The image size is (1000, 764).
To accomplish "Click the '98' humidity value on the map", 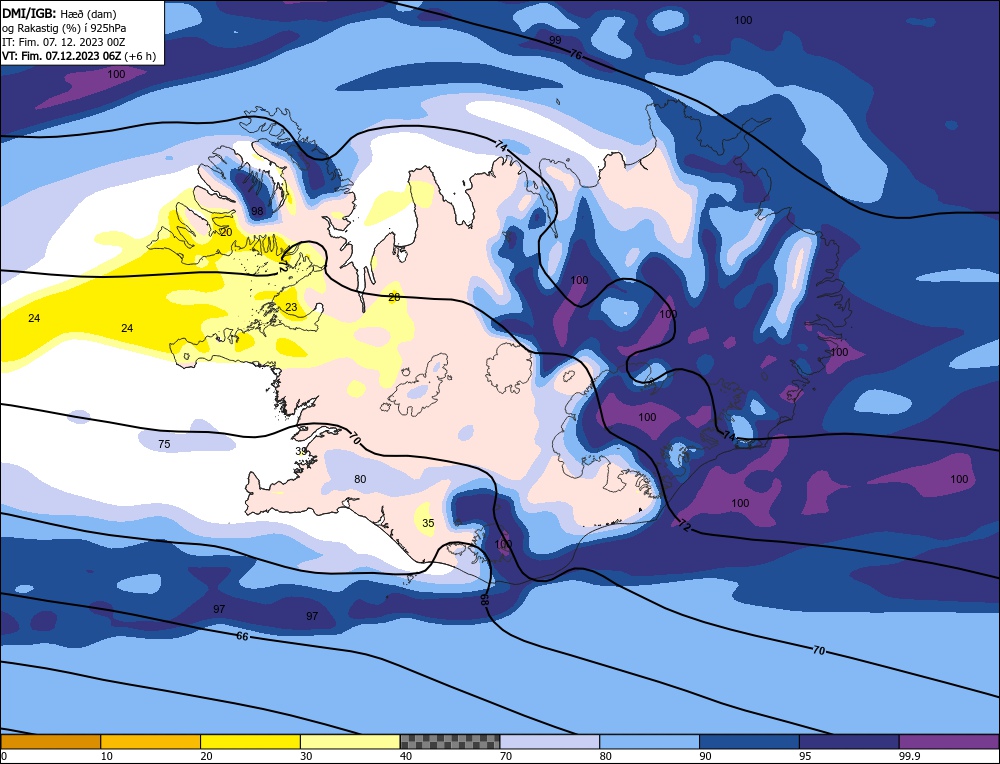I will (x=257, y=211).
